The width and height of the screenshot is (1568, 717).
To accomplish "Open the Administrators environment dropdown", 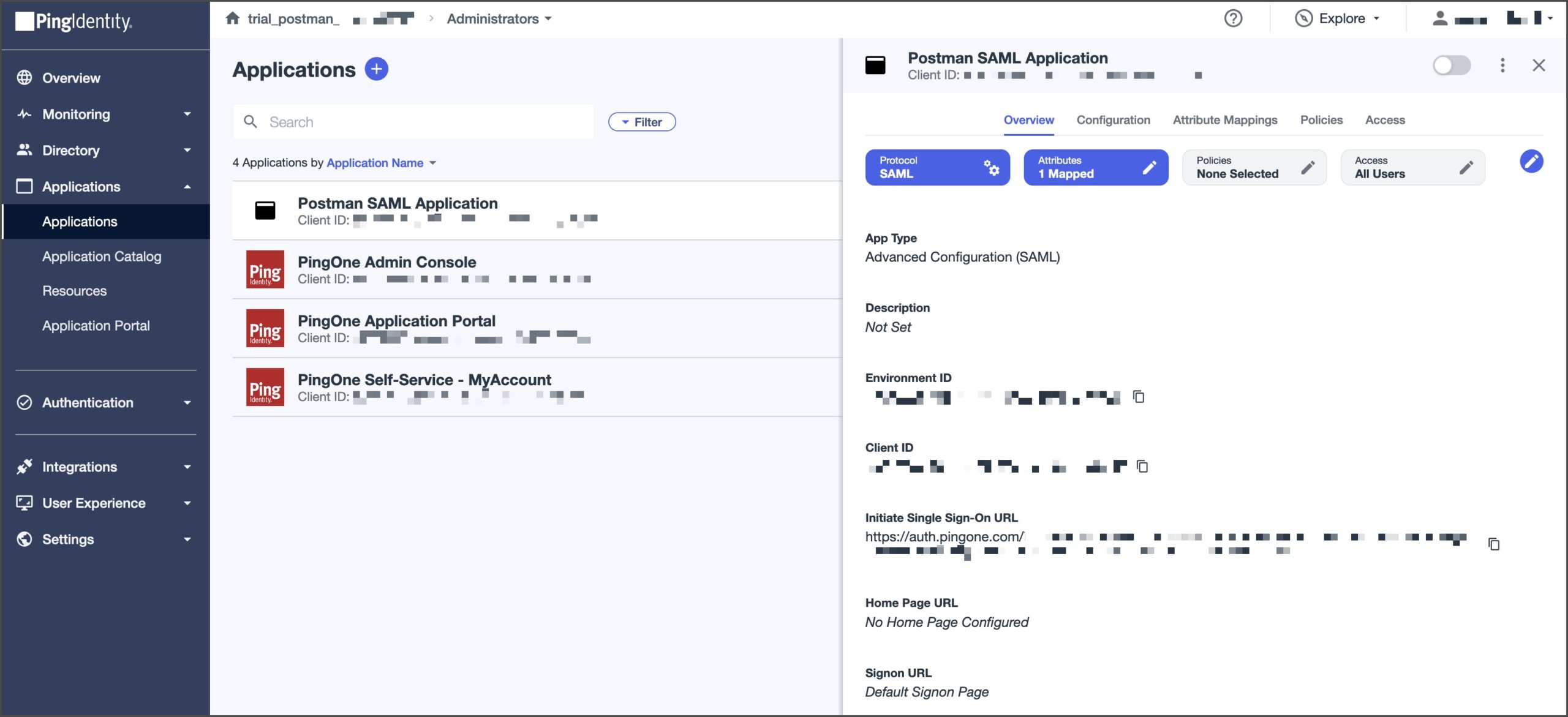I will pos(499,18).
